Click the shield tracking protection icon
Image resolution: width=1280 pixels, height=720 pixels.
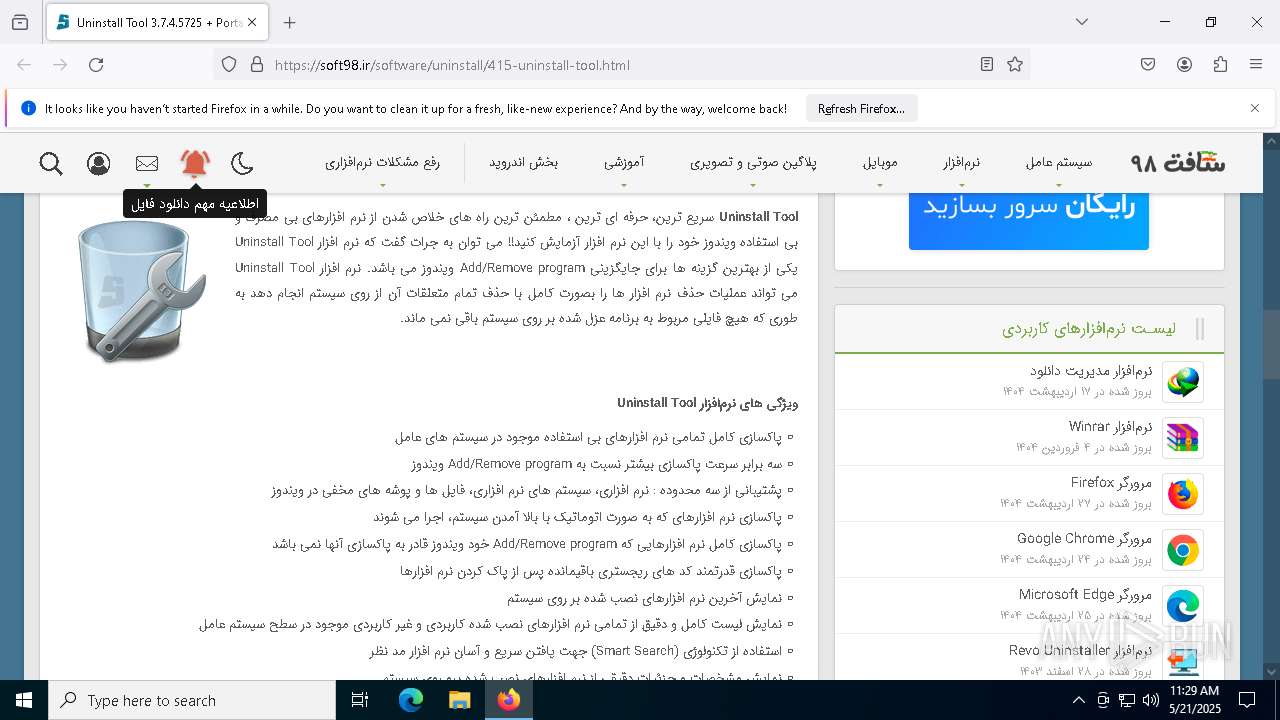click(x=229, y=65)
